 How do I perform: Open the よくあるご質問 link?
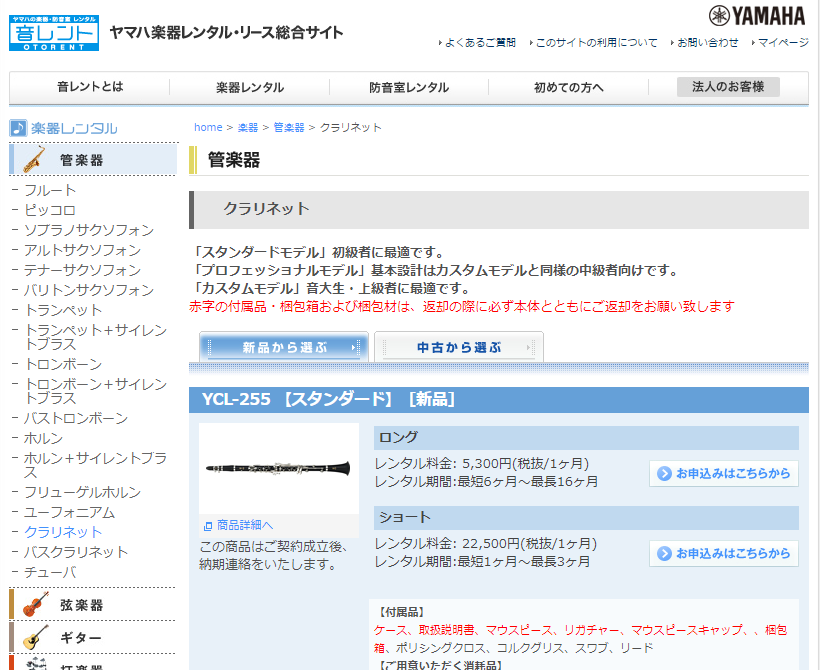[x=480, y=42]
